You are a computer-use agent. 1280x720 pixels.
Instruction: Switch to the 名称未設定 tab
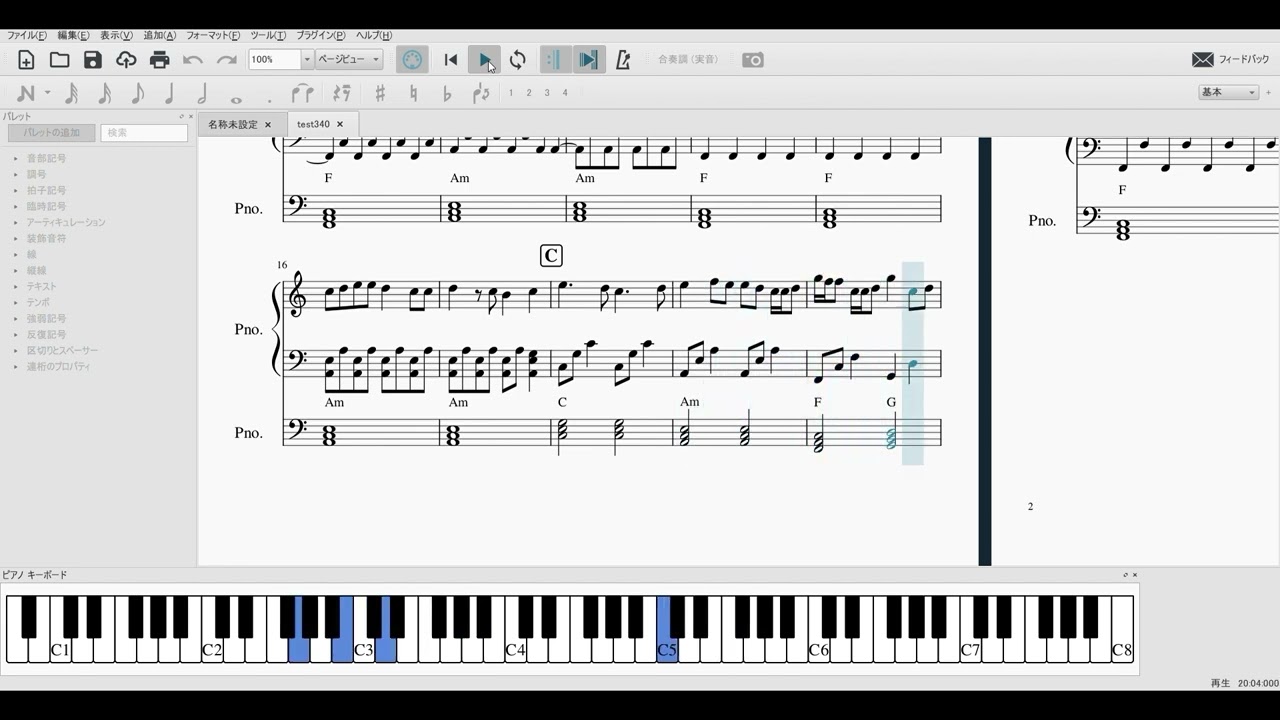coord(233,124)
